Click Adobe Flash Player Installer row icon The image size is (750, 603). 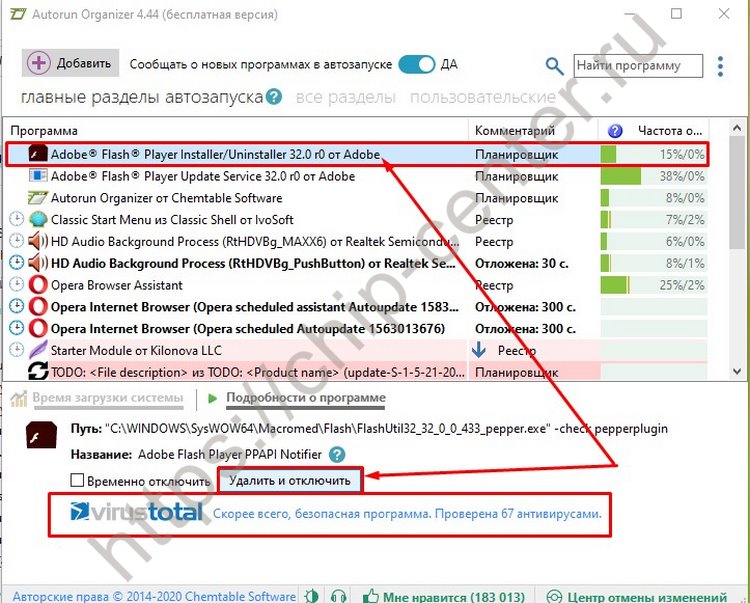coord(38,154)
